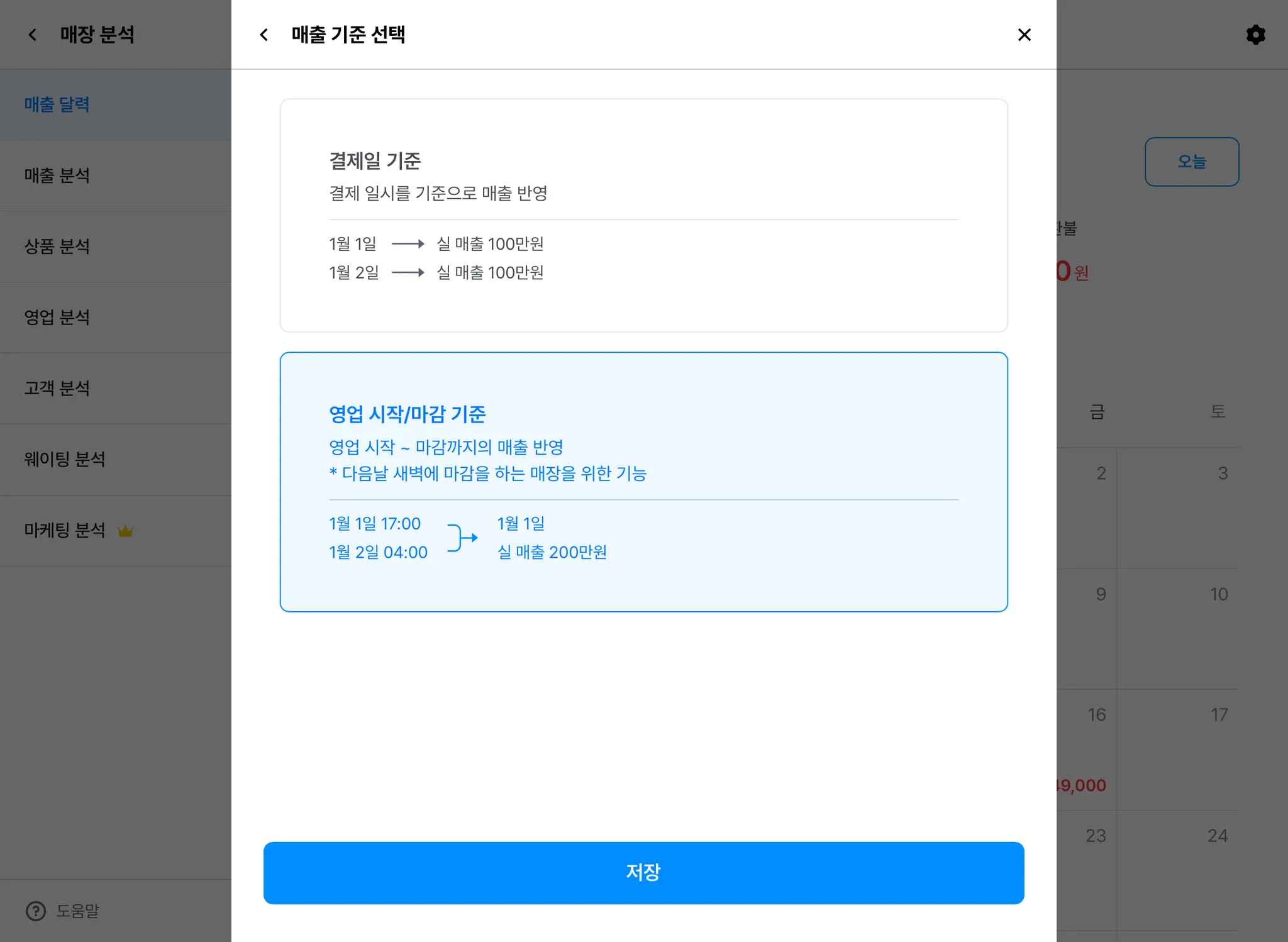Click the back arrow next to 매장 분석
The image size is (1288, 942).
(33, 35)
